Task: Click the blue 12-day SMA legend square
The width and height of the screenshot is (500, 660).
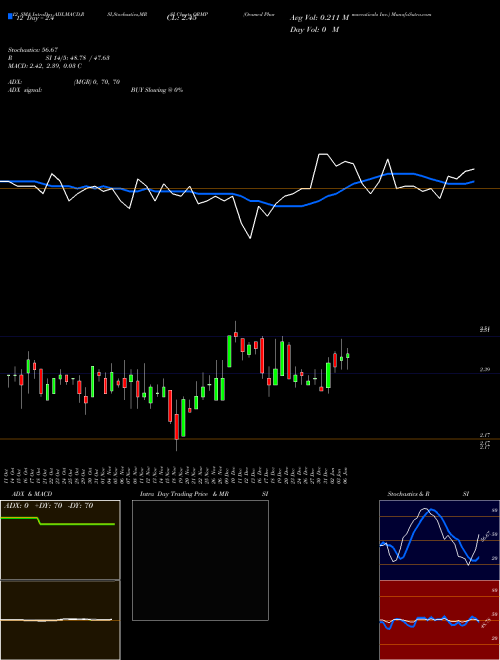Action: (x=10, y=17)
